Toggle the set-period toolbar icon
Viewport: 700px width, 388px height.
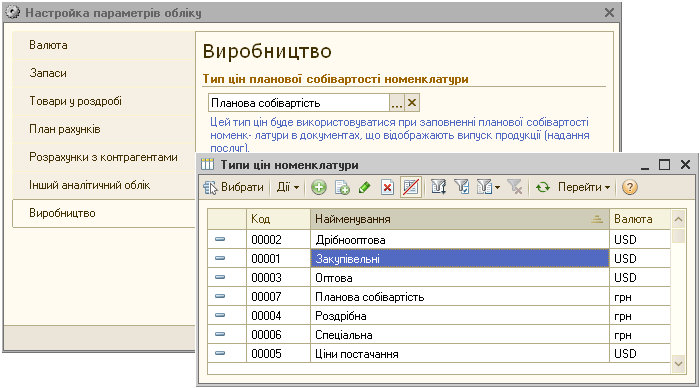click(x=410, y=187)
